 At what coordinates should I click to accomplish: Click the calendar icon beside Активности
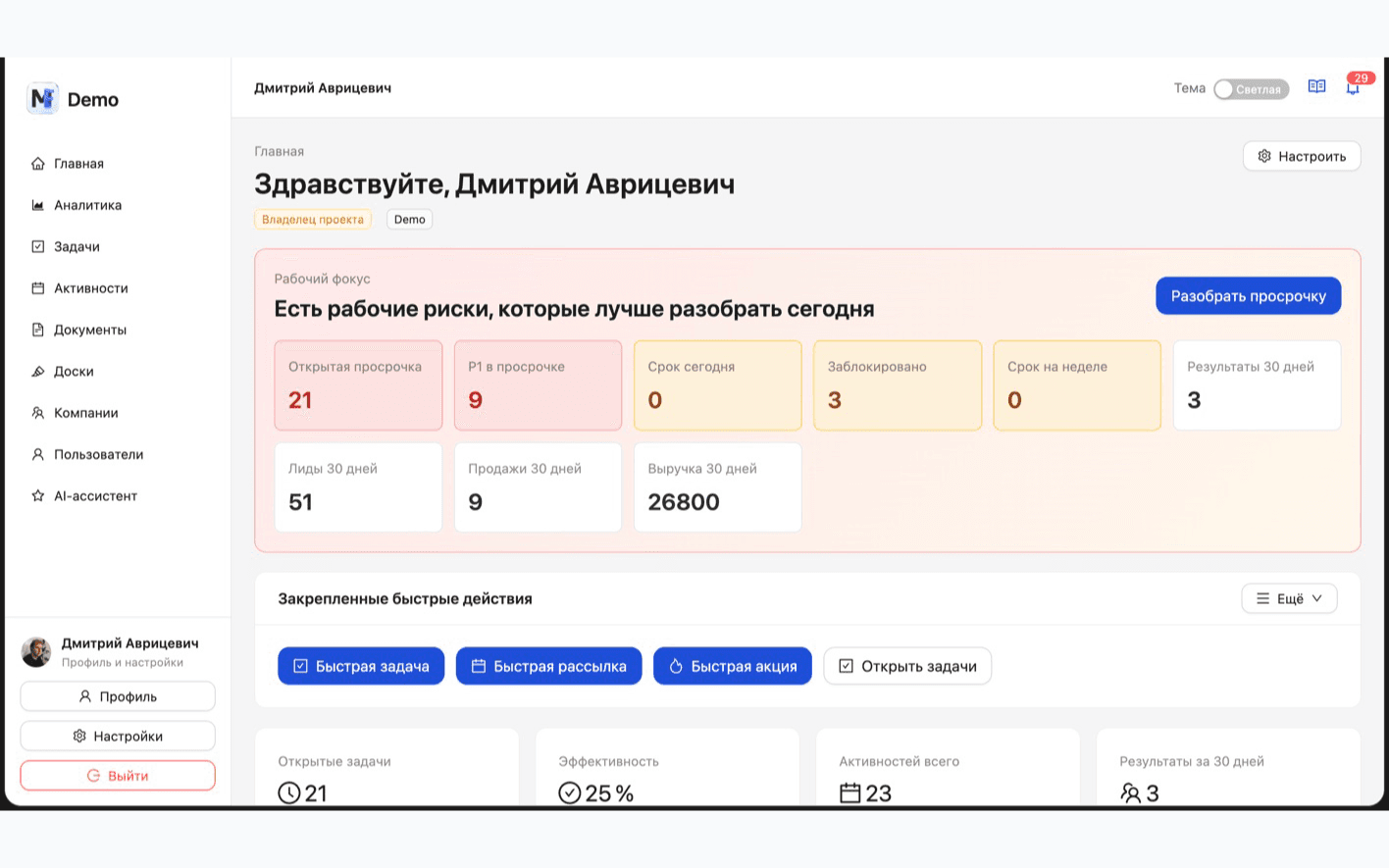pyautogui.click(x=38, y=288)
